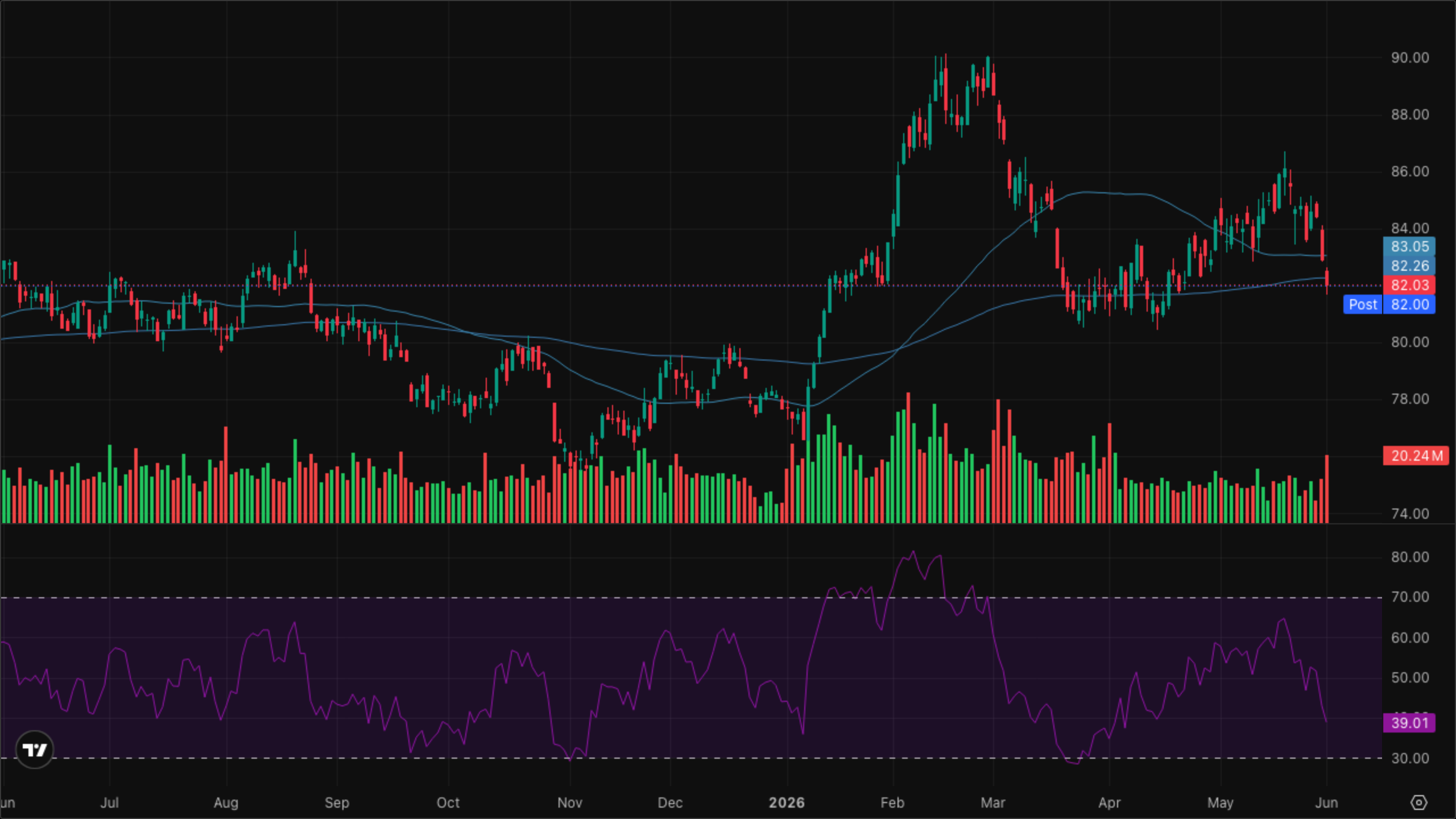
Task: Click the Sep label on the time axis
Action: click(337, 803)
